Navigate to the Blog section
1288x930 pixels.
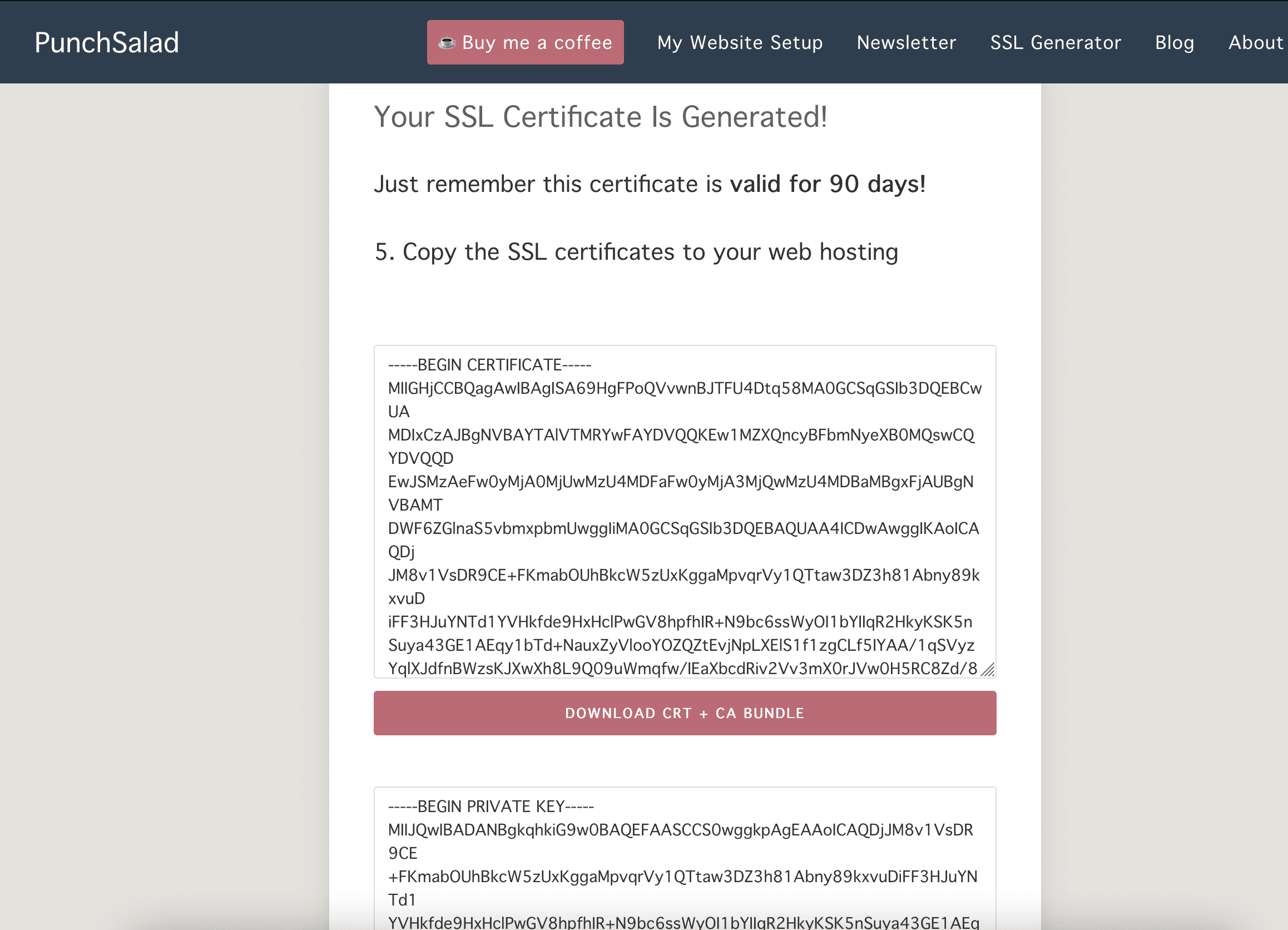click(x=1174, y=43)
